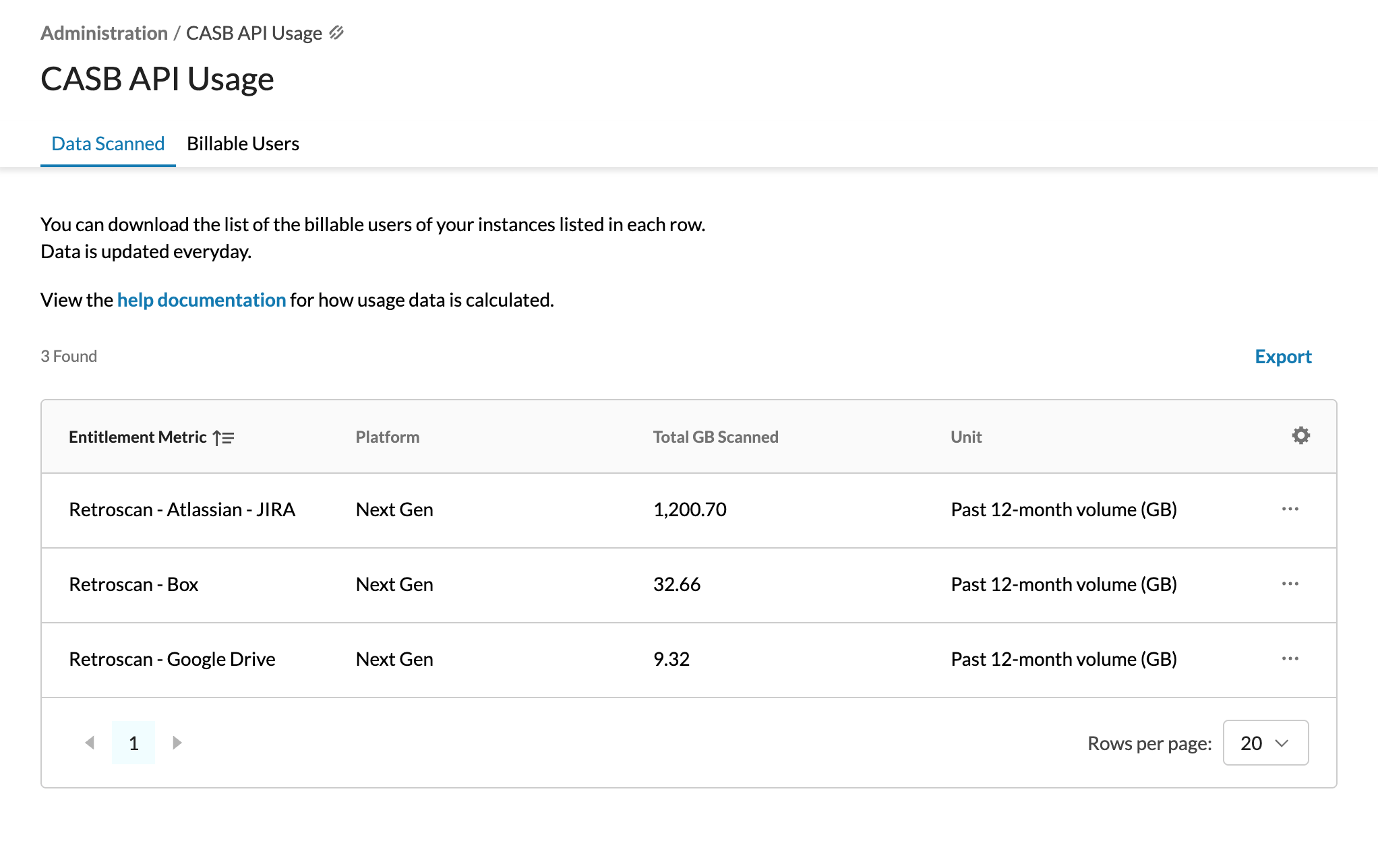Click the copy link icon beside the breadcrumb
The image size is (1378, 868).
pyautogui.click(x=338, y=32)
